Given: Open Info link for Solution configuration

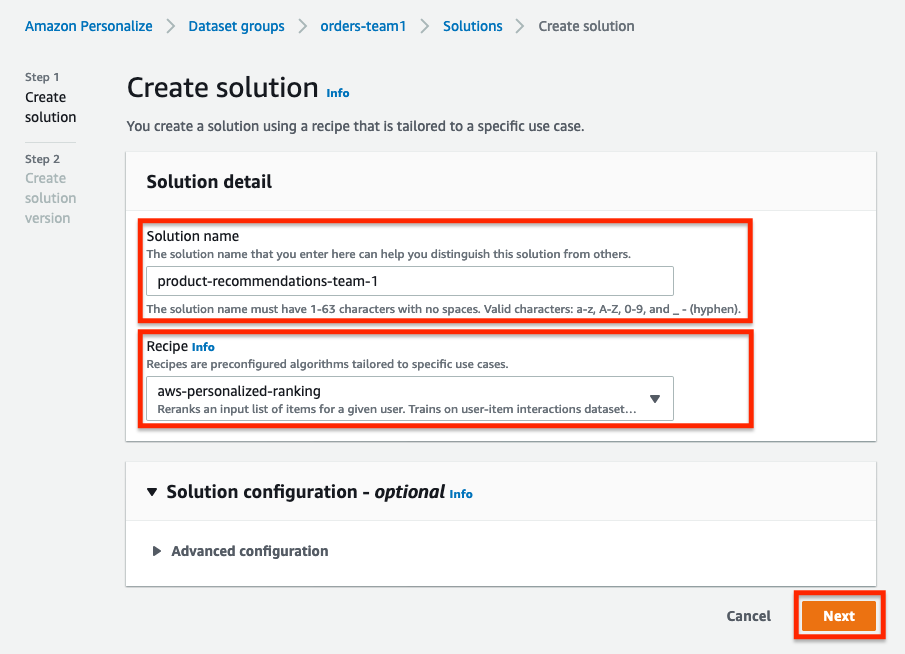Looking at the screenshot, I should pyautogui.click(x=461, y=494).
